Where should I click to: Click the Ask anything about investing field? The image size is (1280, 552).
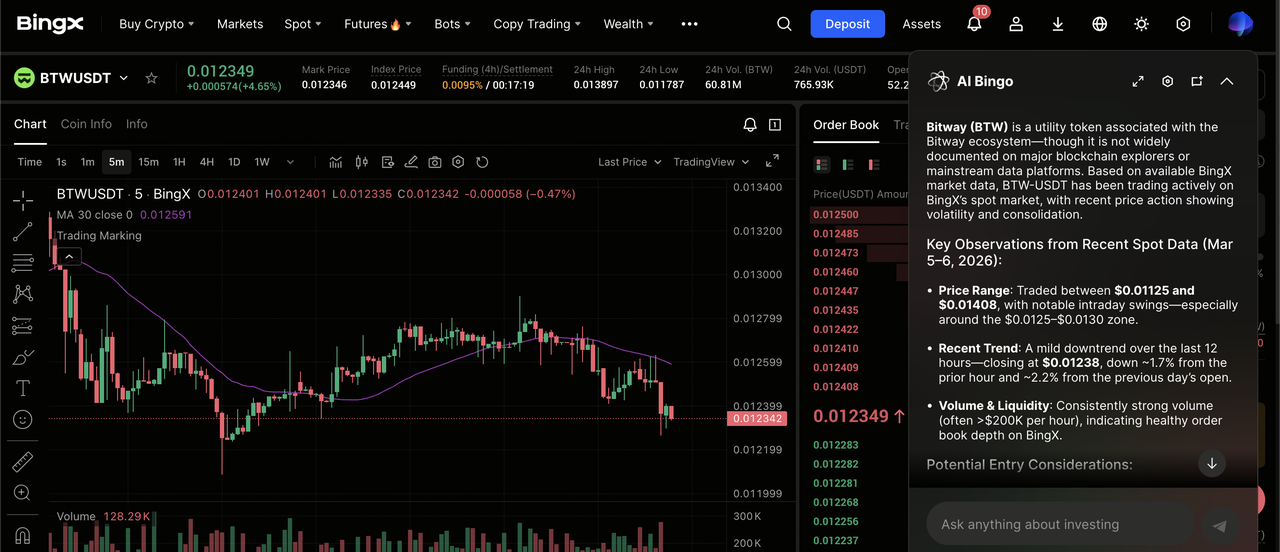1060,524
